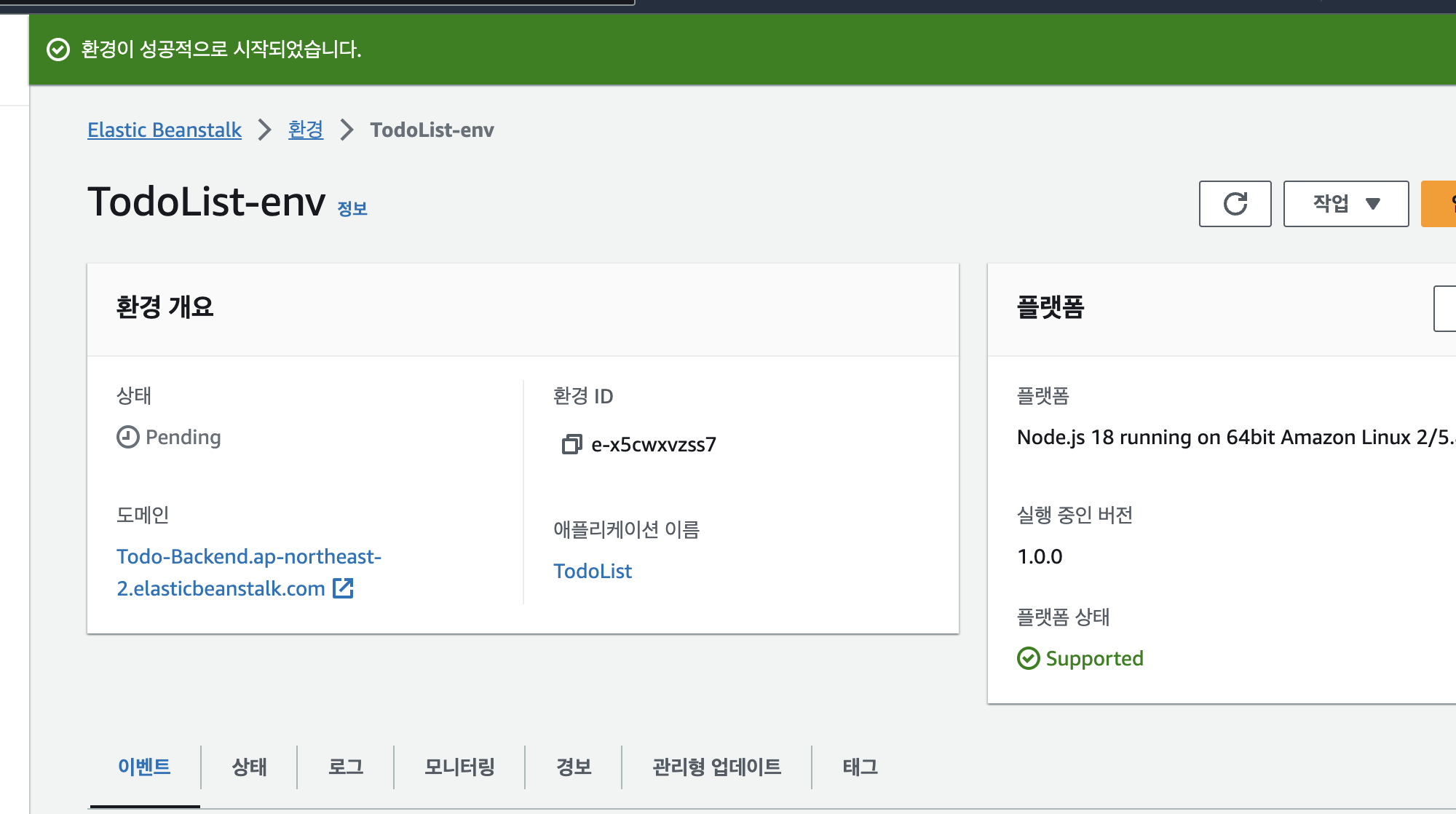The image size is (1456, 814).
Task: Select the 관리형 업데이트 tab
Action: (x=716, y=767)
